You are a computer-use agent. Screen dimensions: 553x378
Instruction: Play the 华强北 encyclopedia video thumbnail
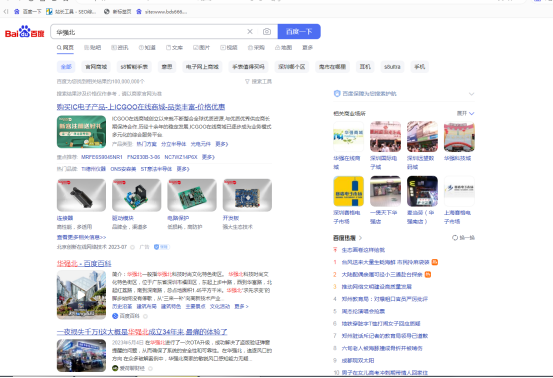(x=81, y=295)
